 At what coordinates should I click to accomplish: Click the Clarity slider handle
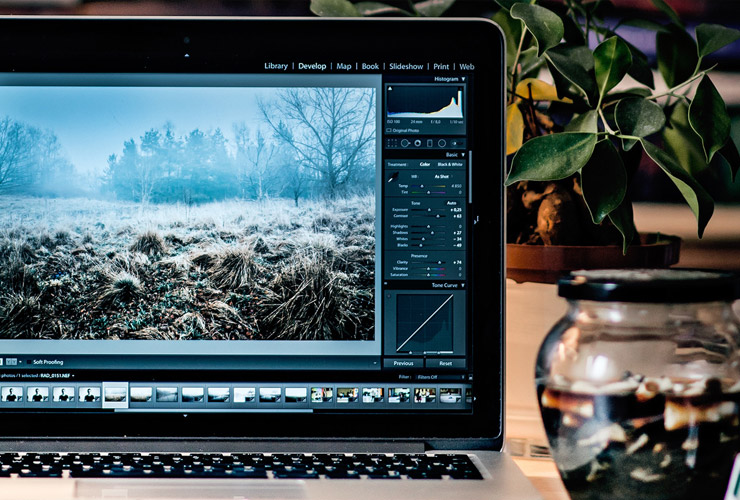click(x=439, y=262)
